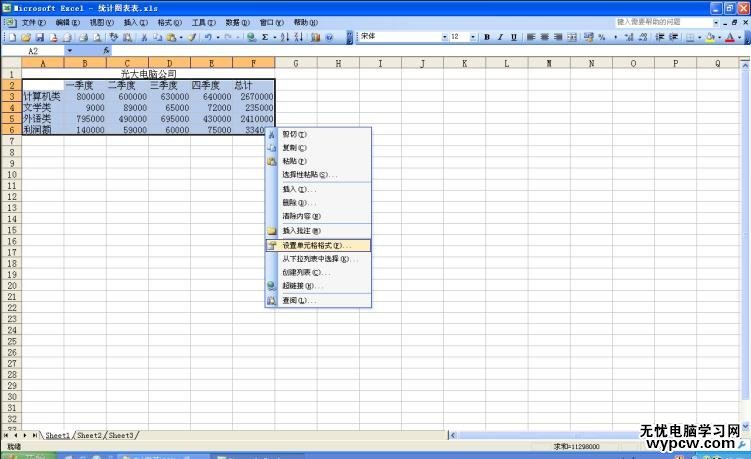
Task: Cut selection using the scissors icon
Action: [x=144, y=37]
